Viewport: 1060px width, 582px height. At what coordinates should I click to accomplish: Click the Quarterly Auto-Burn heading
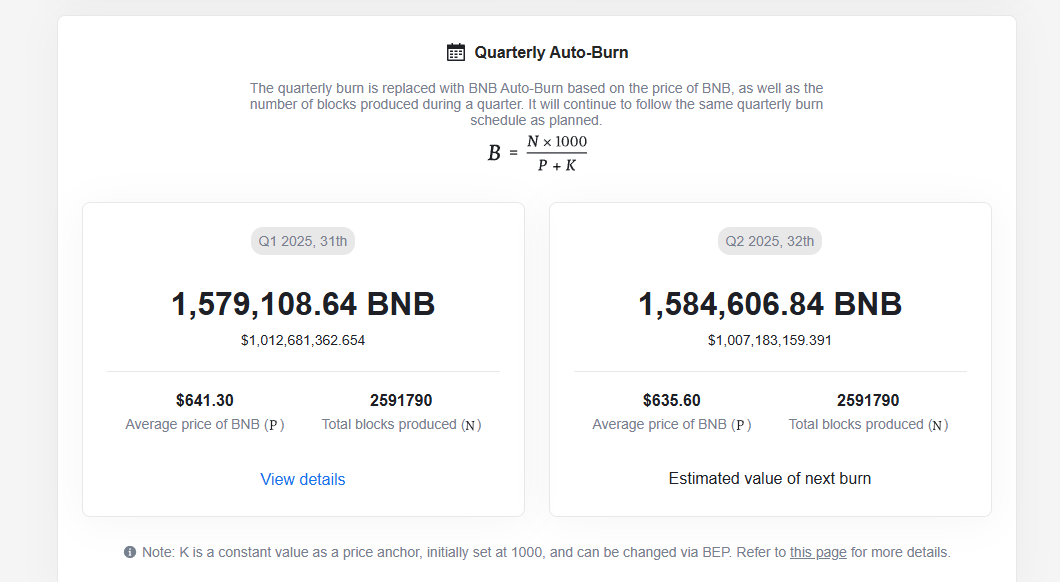pyautogui.click(x=551, y=52)
